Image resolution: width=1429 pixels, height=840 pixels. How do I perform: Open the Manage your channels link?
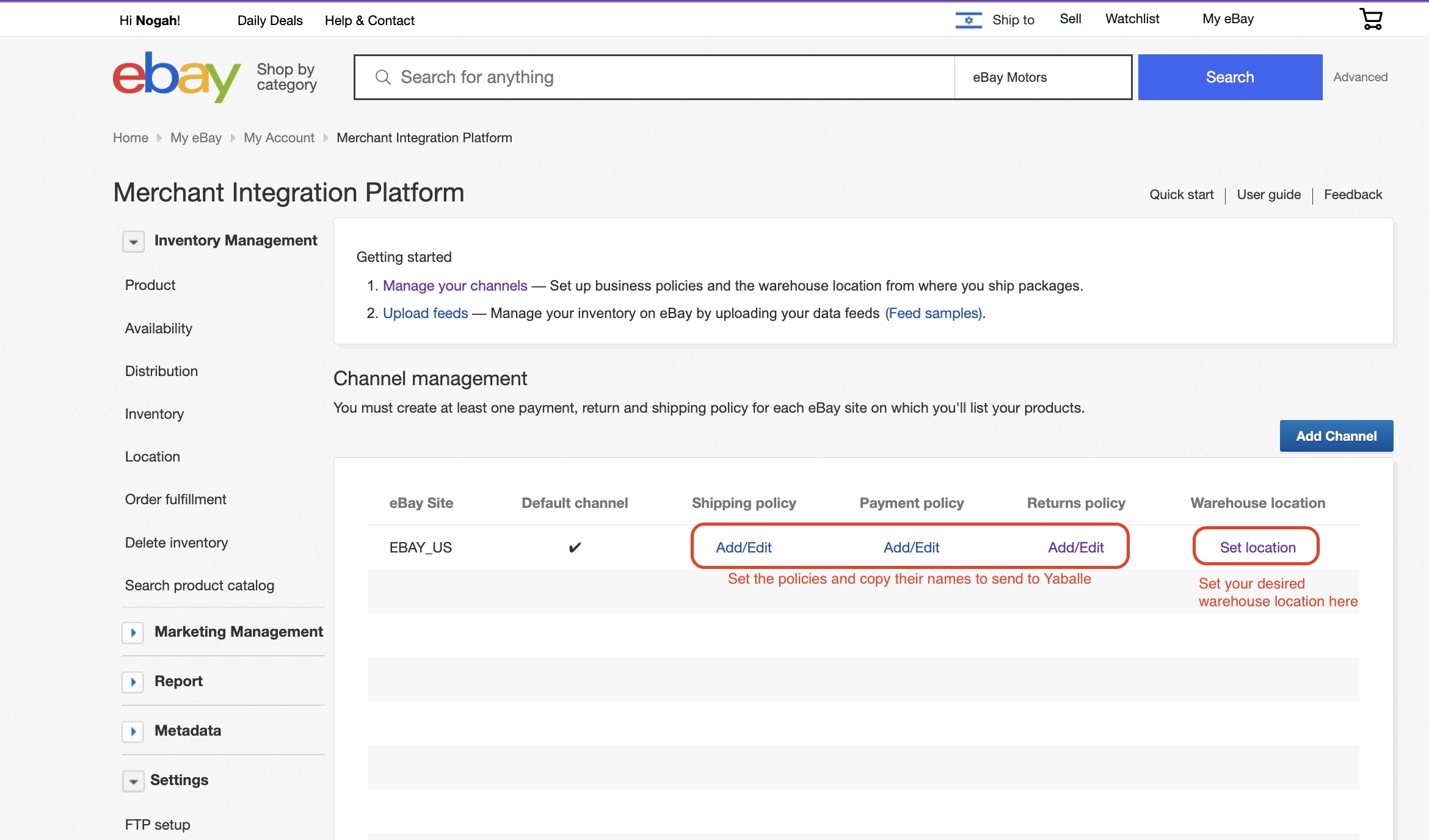455,286
